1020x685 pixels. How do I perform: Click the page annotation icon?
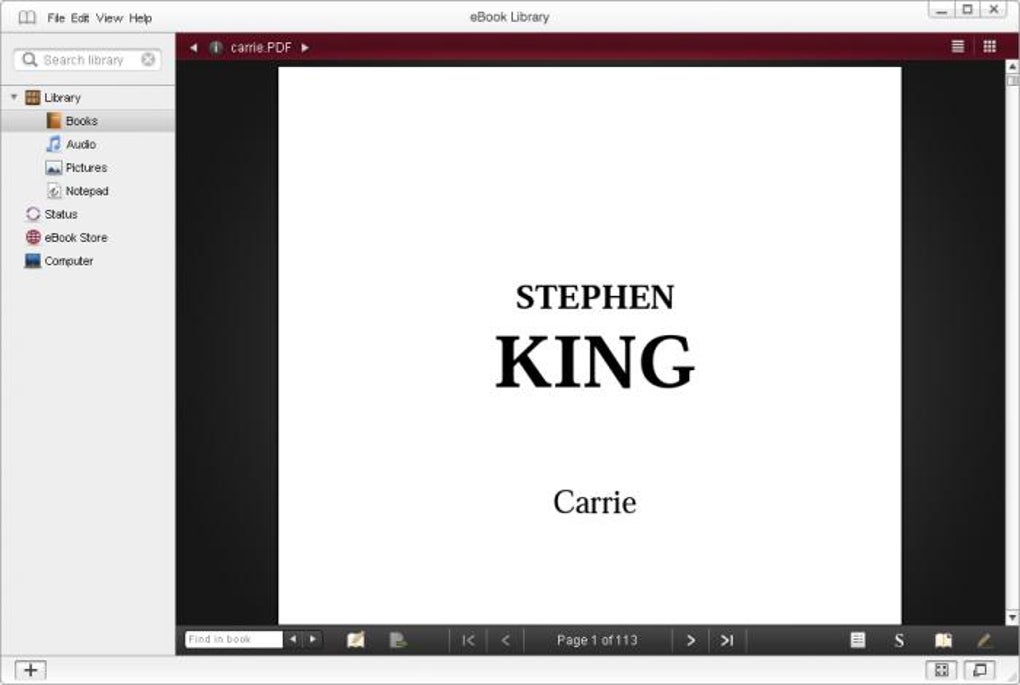(x=397, y=640)
